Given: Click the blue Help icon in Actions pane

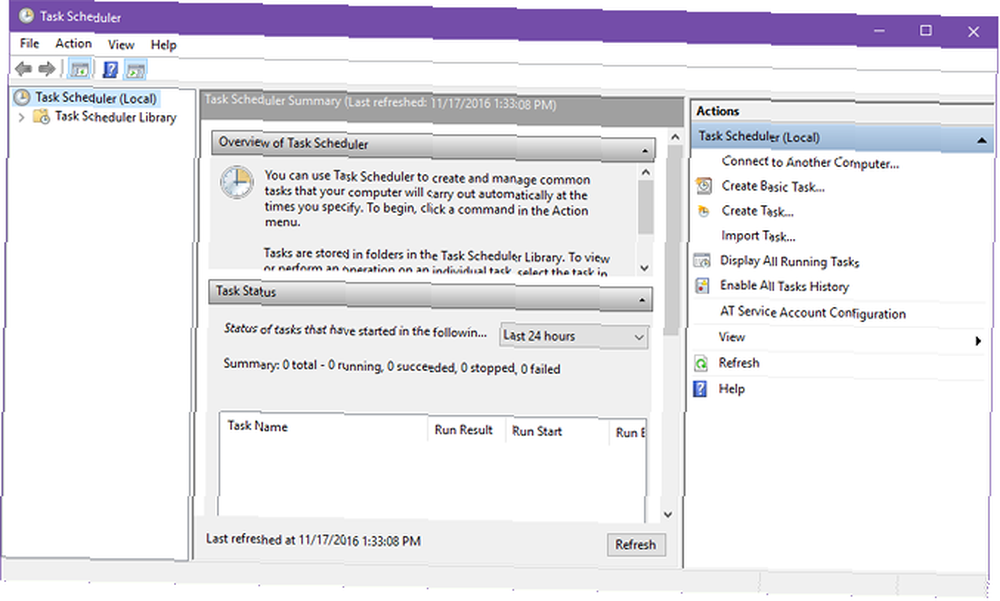Looking at the screenshot, I should pos(700,389).
